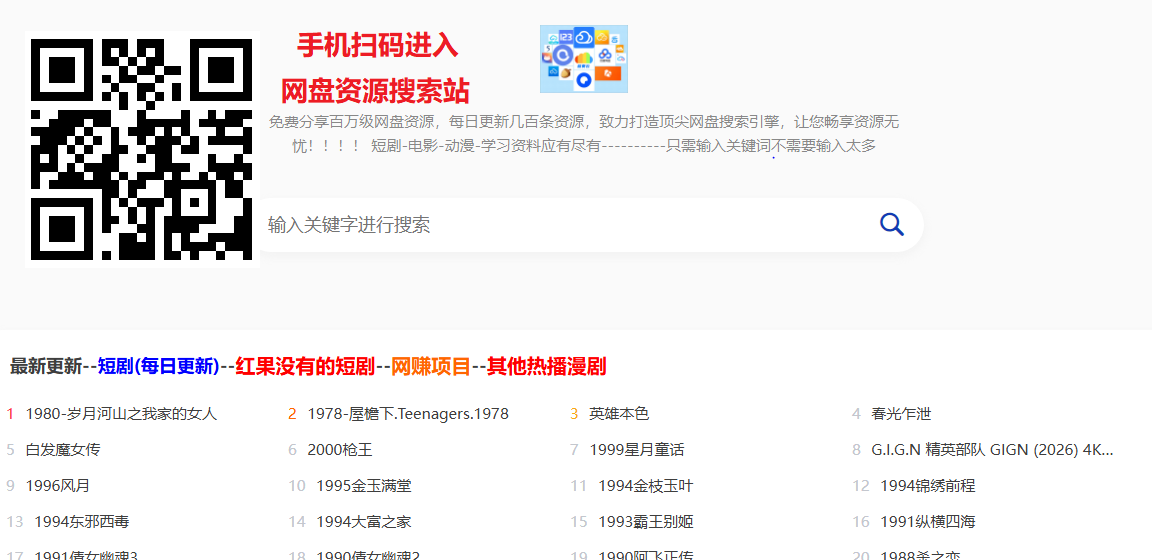Open the 网赚项目 category link

click(431, 366)
